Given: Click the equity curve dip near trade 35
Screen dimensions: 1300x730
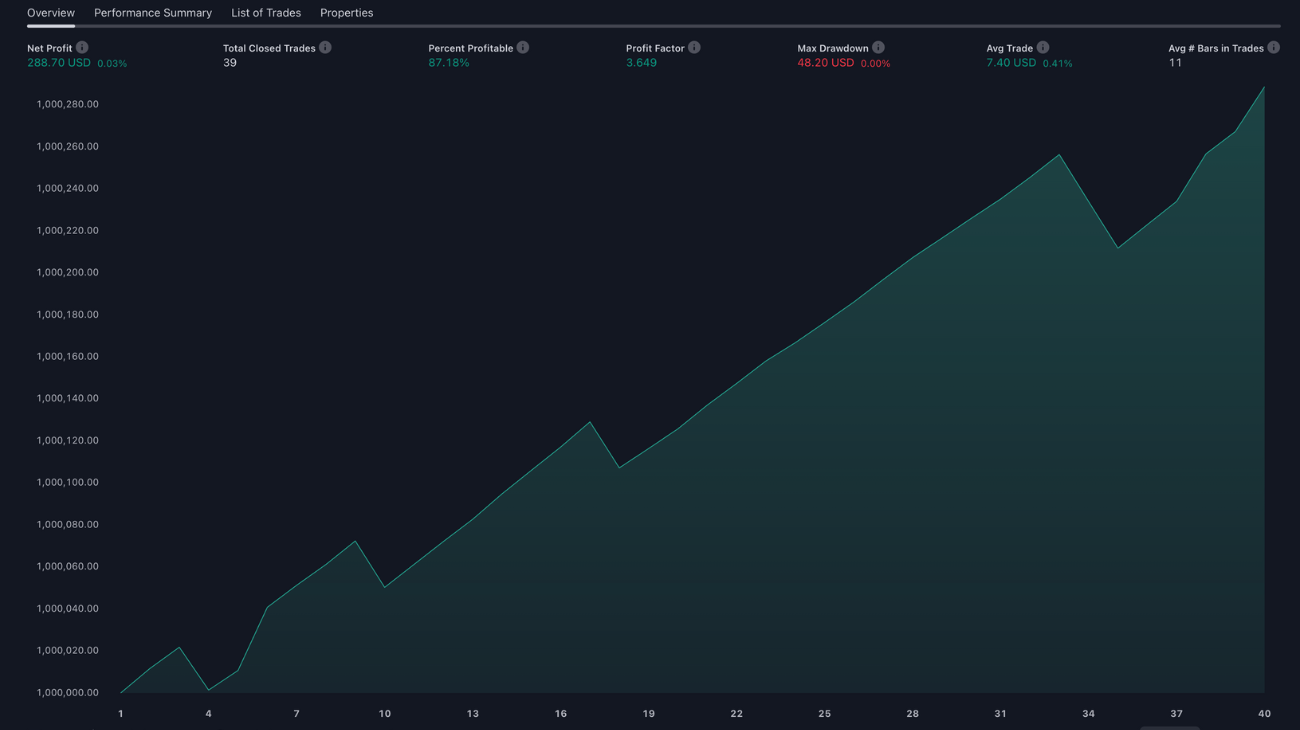Looking at the screenshot, I should (x=1118, y=248).
